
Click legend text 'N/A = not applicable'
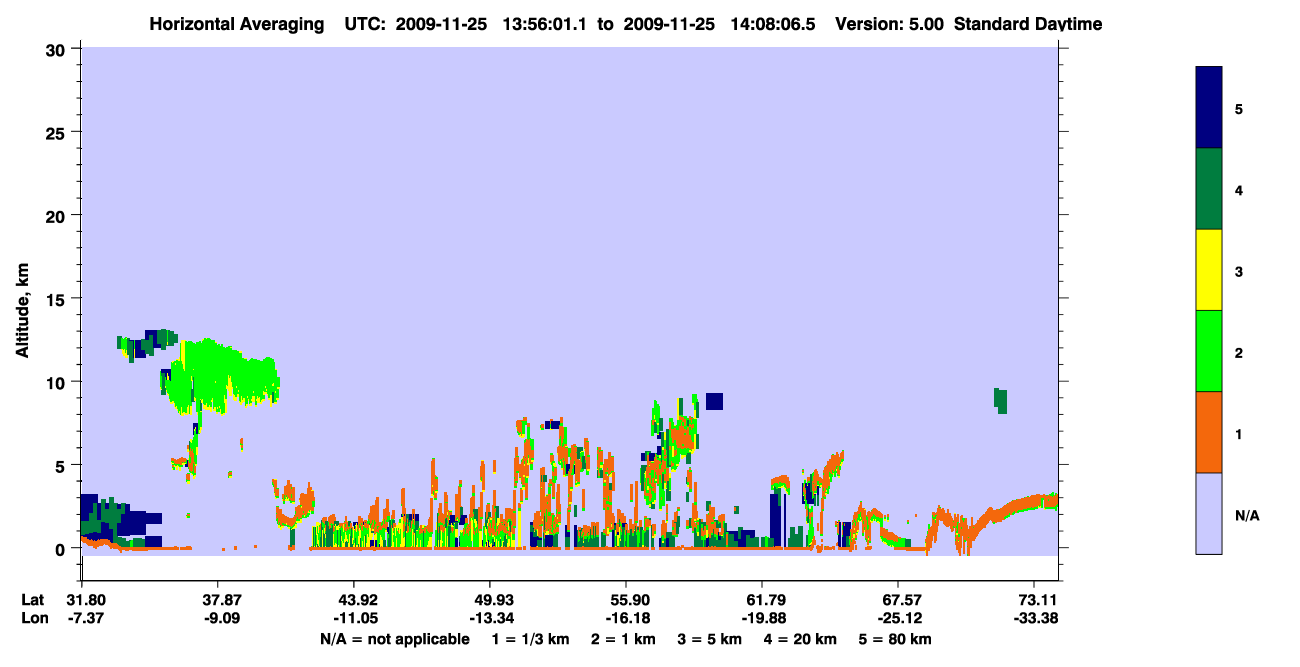click(x=394, y=639)
